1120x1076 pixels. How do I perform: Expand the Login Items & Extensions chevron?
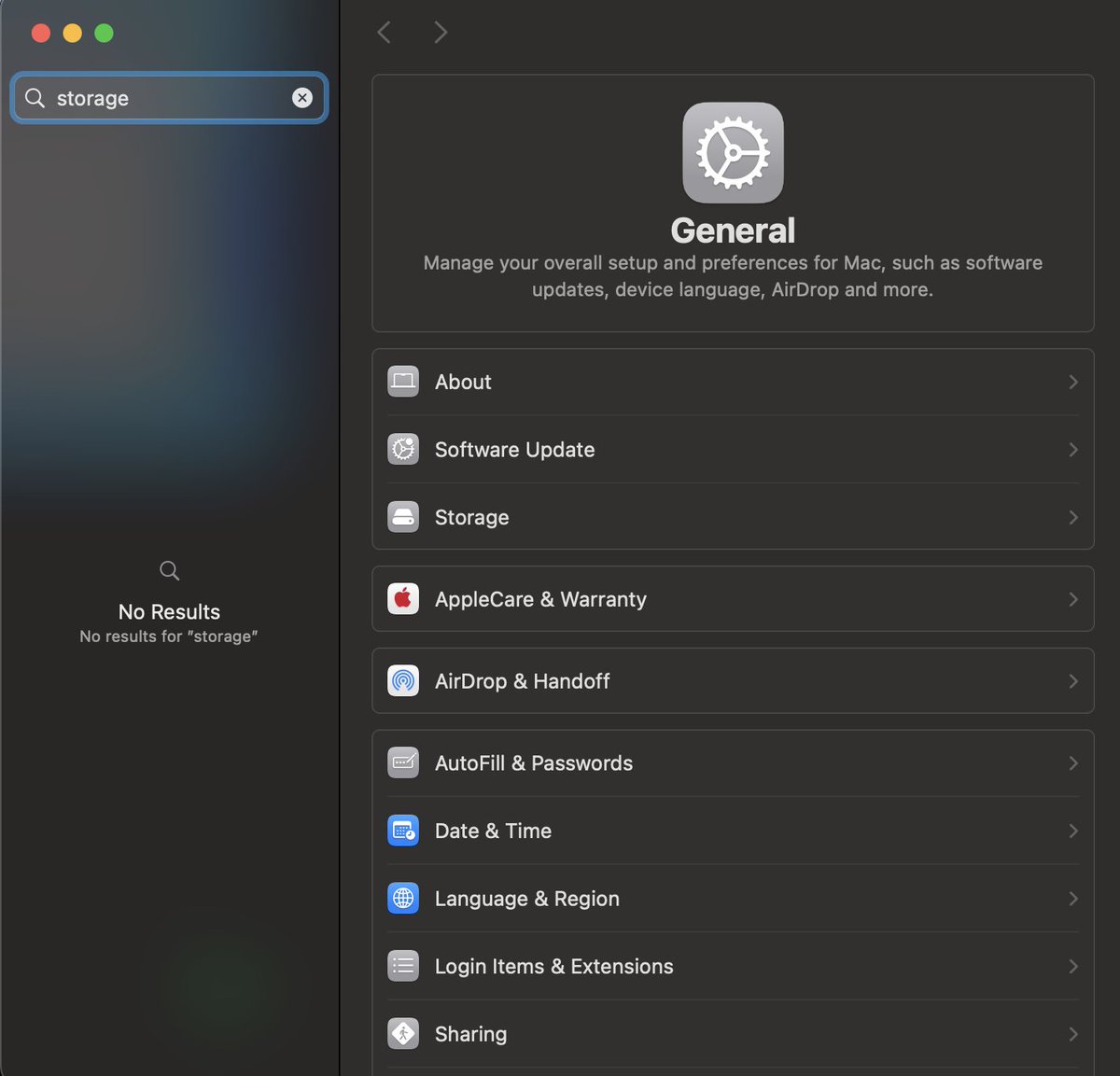coord(1073,967)
